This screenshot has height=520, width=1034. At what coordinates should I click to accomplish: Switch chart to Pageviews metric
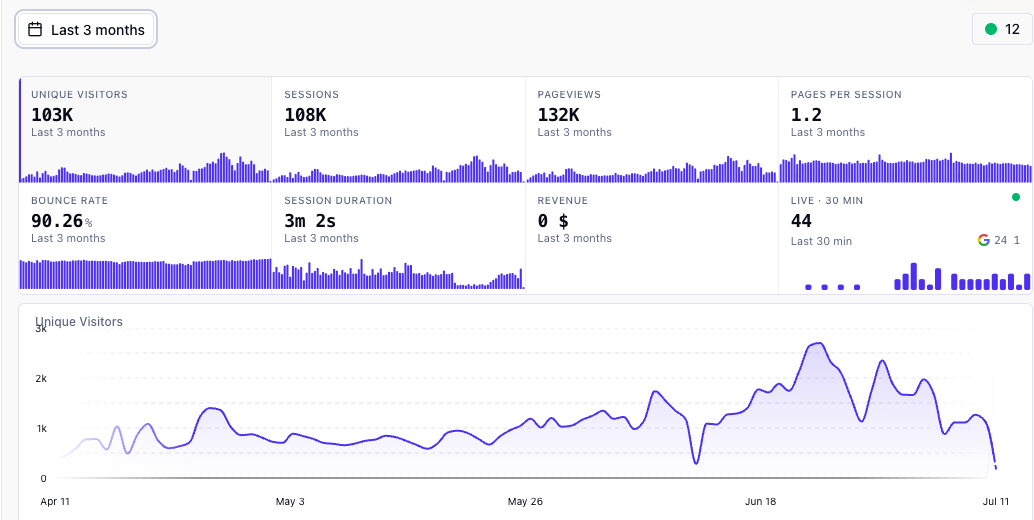(x=652, y=130)
